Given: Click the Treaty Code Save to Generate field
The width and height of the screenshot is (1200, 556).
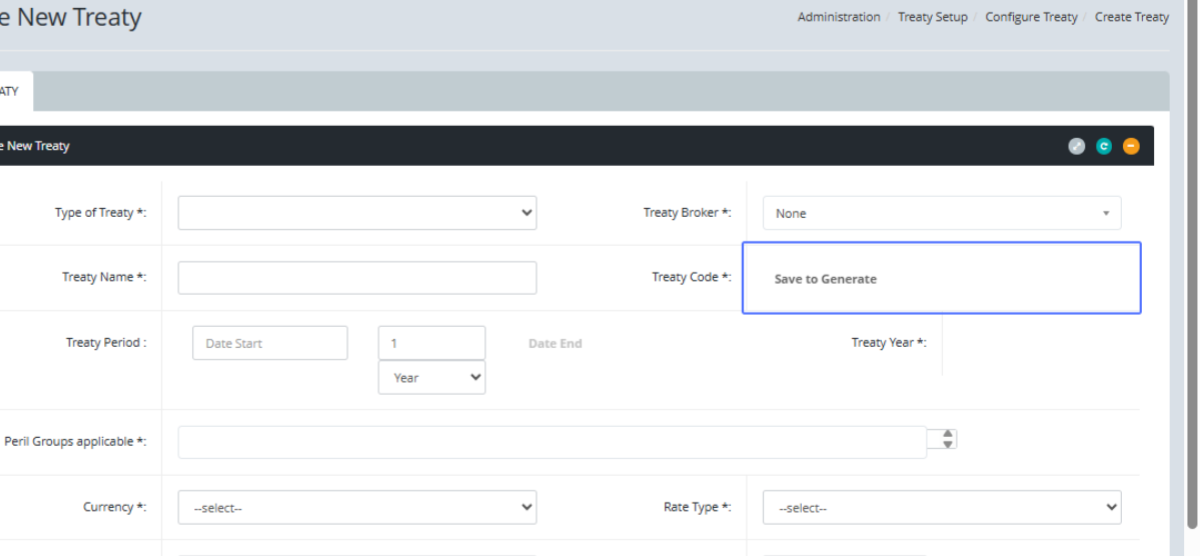Looking at the screenshot, I should [941, 279].
